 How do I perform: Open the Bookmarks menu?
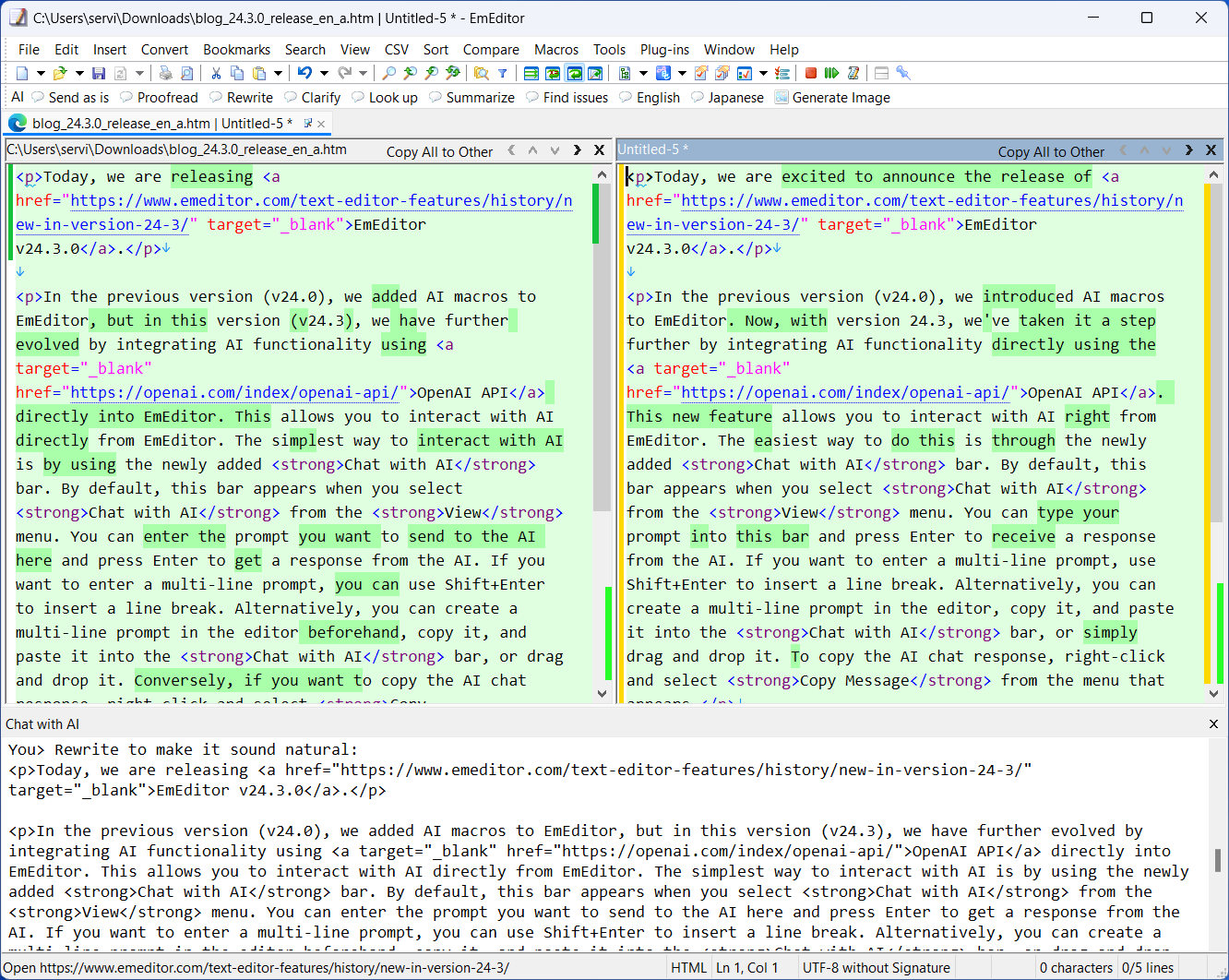pyautogui.click(x=237, y=50)
